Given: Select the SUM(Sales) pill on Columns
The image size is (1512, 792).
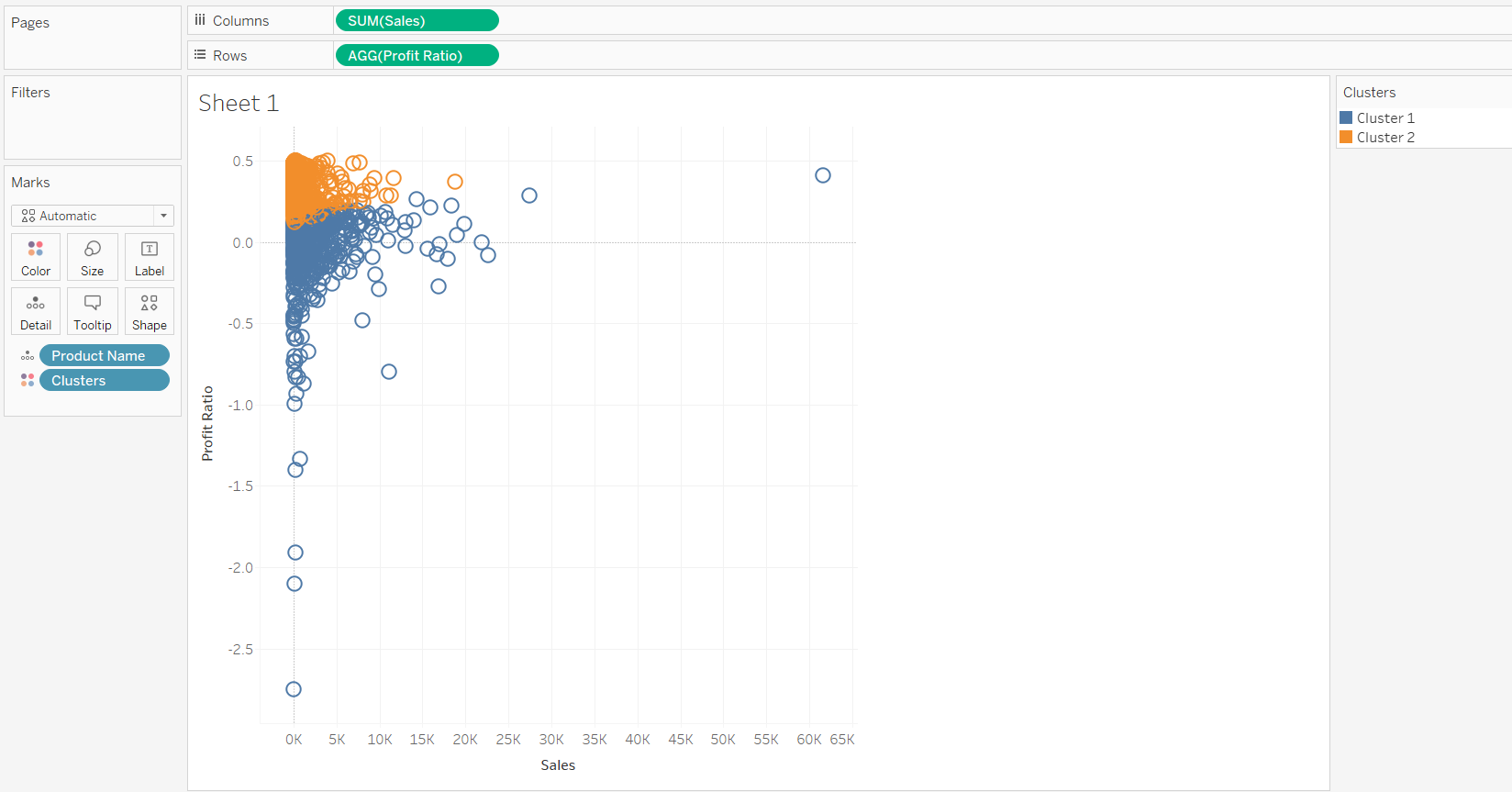Looking at the screenshot, I should [417, 20].
